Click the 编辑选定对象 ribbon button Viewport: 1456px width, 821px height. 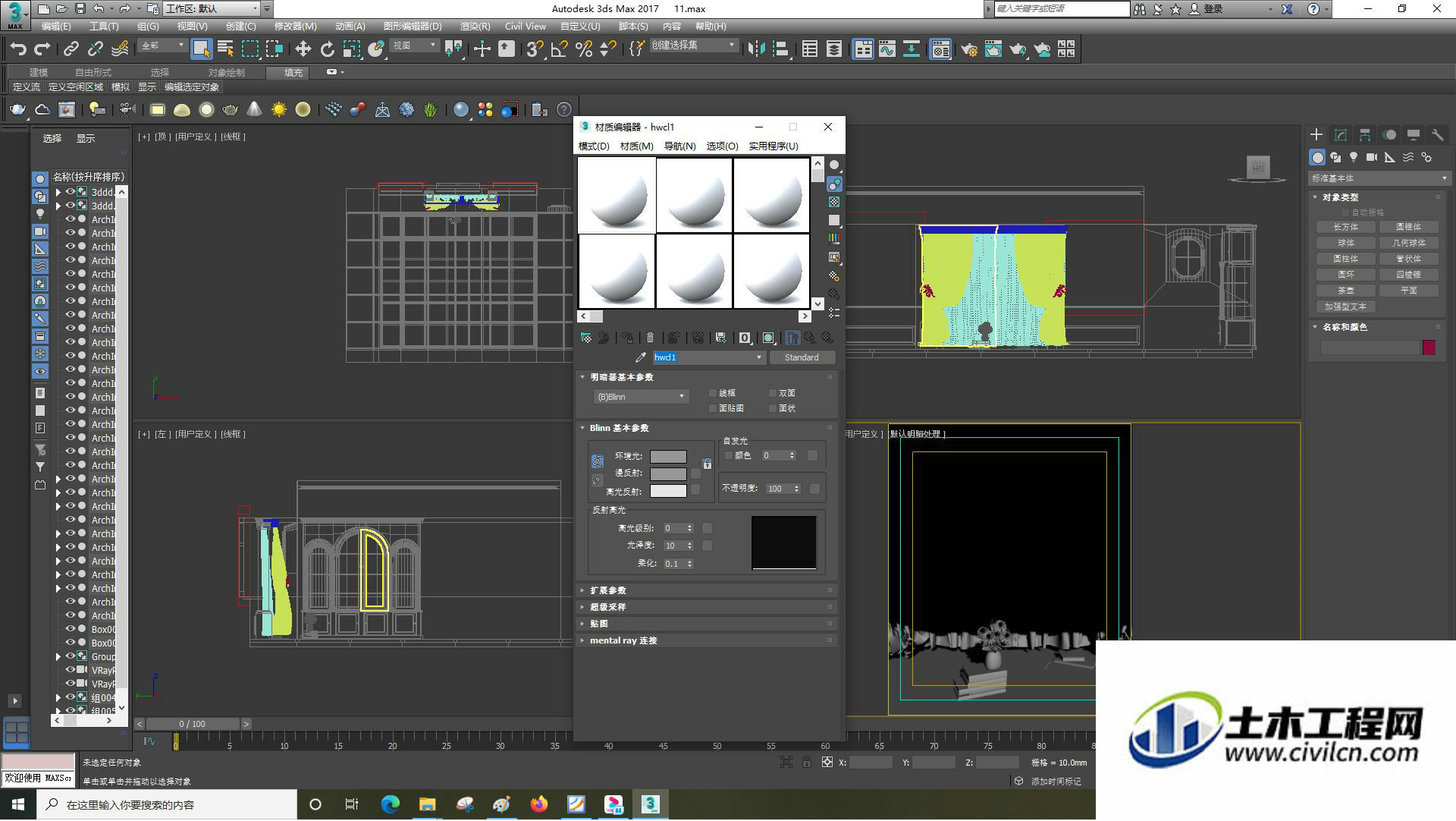pos(192,87)
